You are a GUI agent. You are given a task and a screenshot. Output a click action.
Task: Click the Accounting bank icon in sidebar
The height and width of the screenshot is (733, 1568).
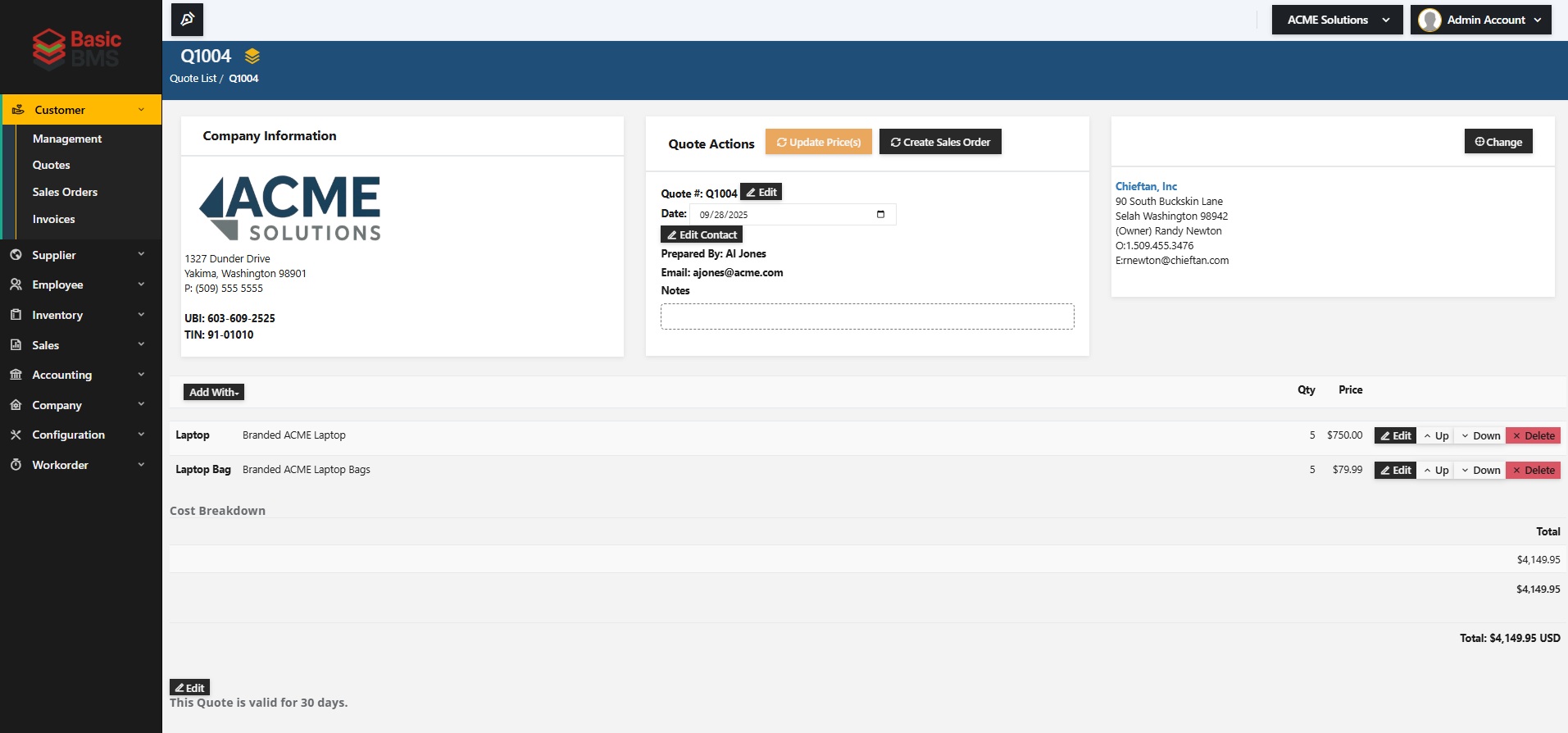(x=16, y=375)
